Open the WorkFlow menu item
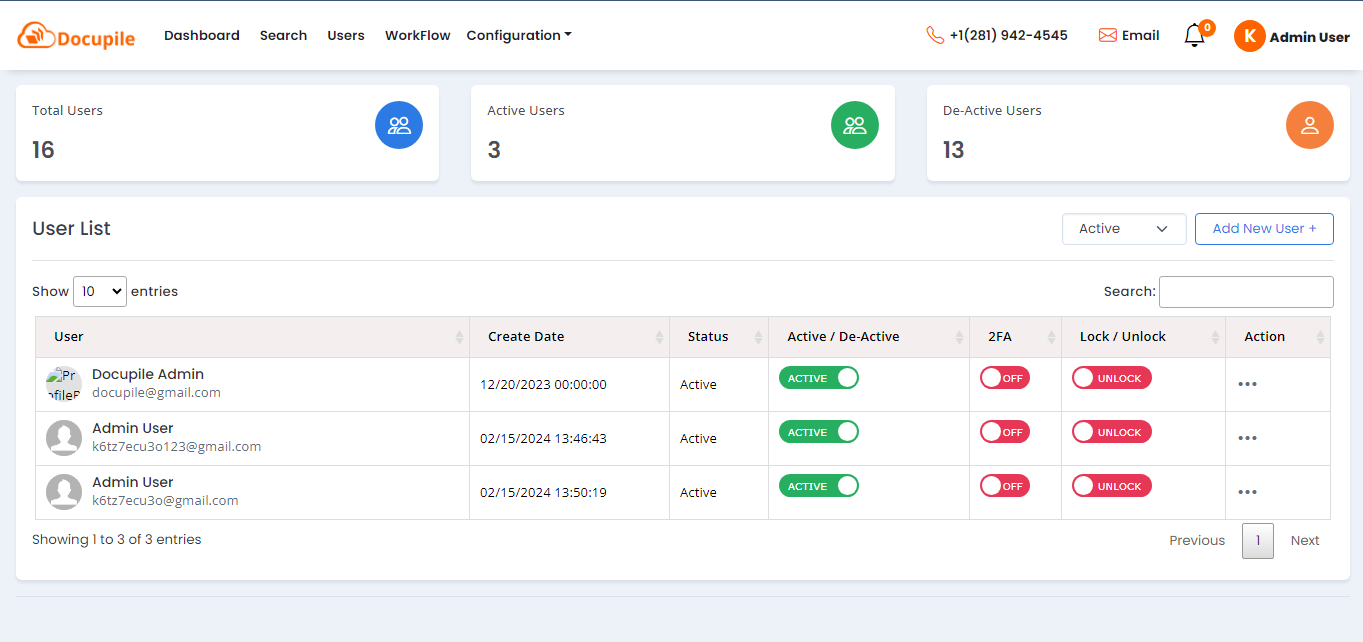 click(417, 35)
